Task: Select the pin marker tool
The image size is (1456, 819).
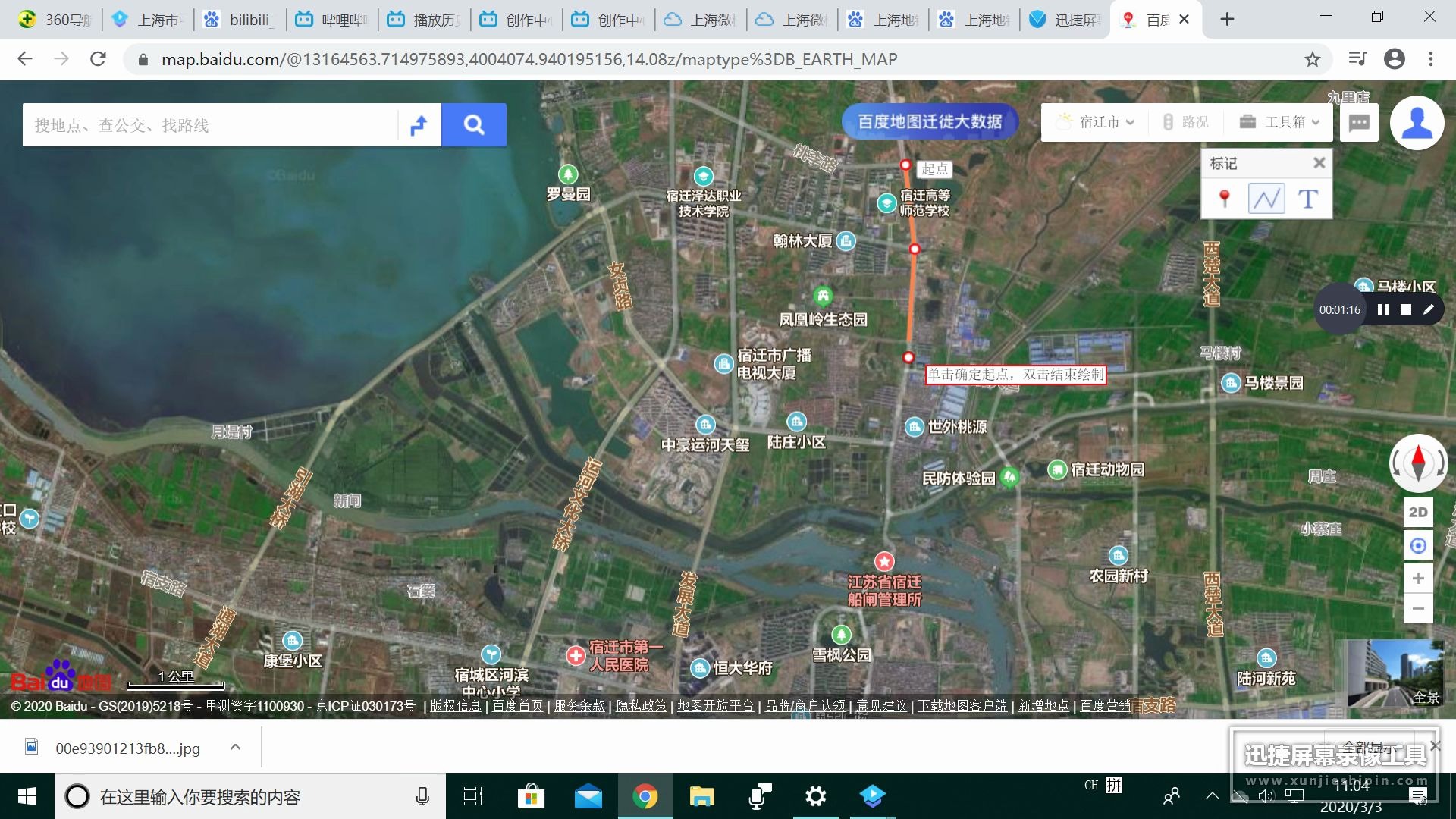Action: [x=1224, y=199]
